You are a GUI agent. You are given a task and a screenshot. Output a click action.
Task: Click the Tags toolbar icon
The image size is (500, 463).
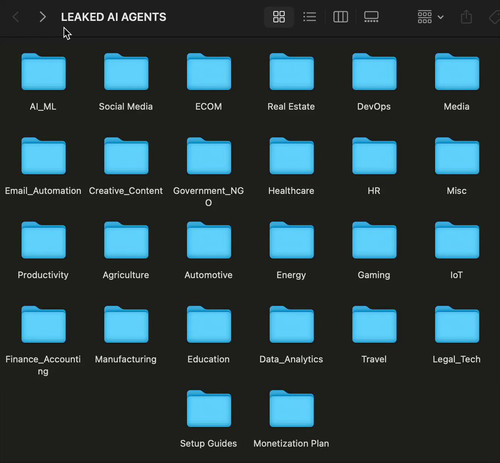coord(495,17)
